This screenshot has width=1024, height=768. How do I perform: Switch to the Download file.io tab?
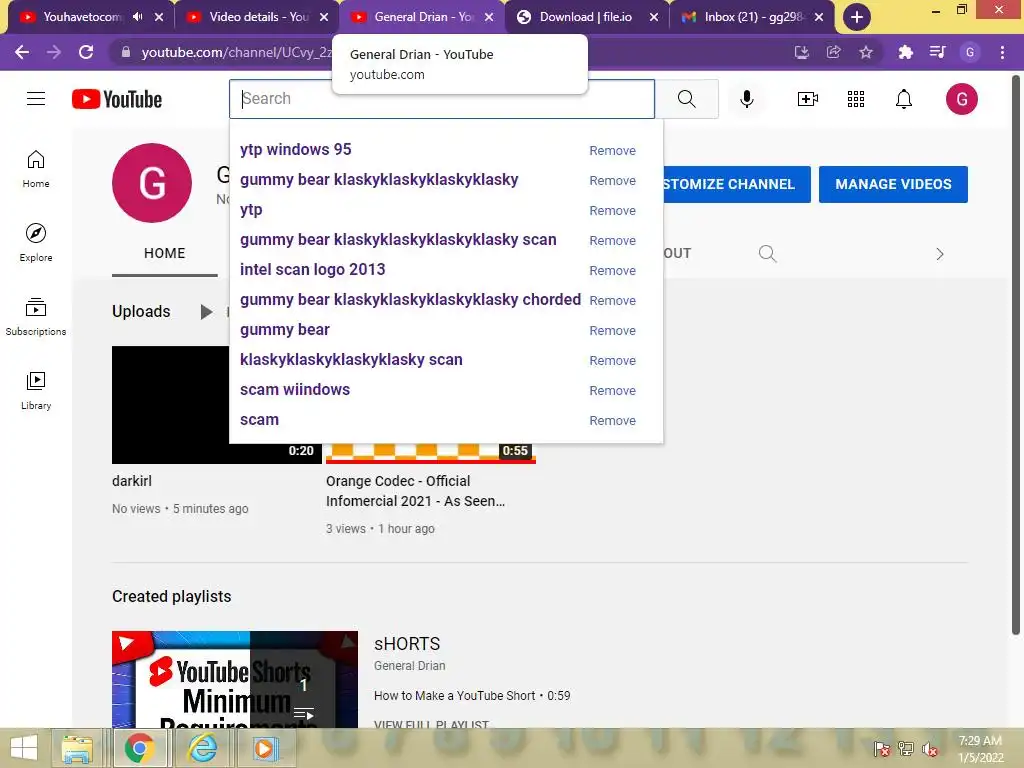click(x=585, y=17)
